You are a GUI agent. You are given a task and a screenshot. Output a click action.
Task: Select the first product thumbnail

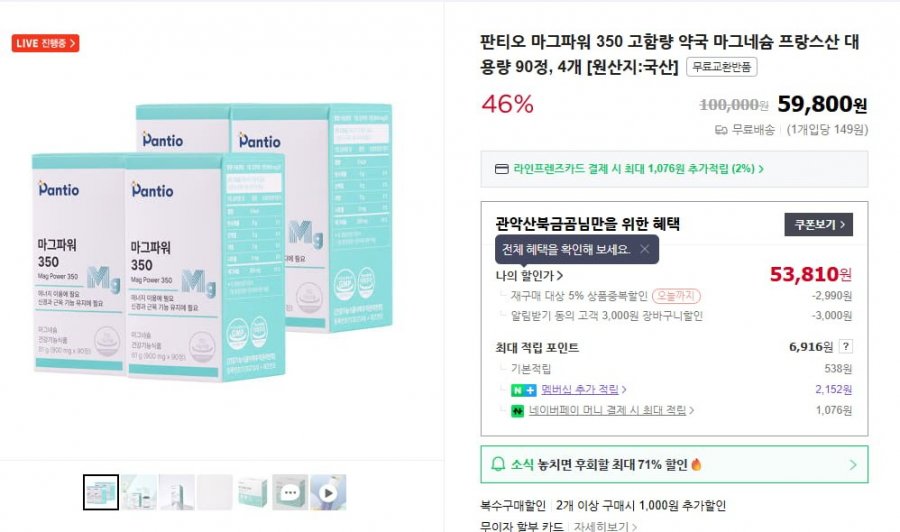101,492
